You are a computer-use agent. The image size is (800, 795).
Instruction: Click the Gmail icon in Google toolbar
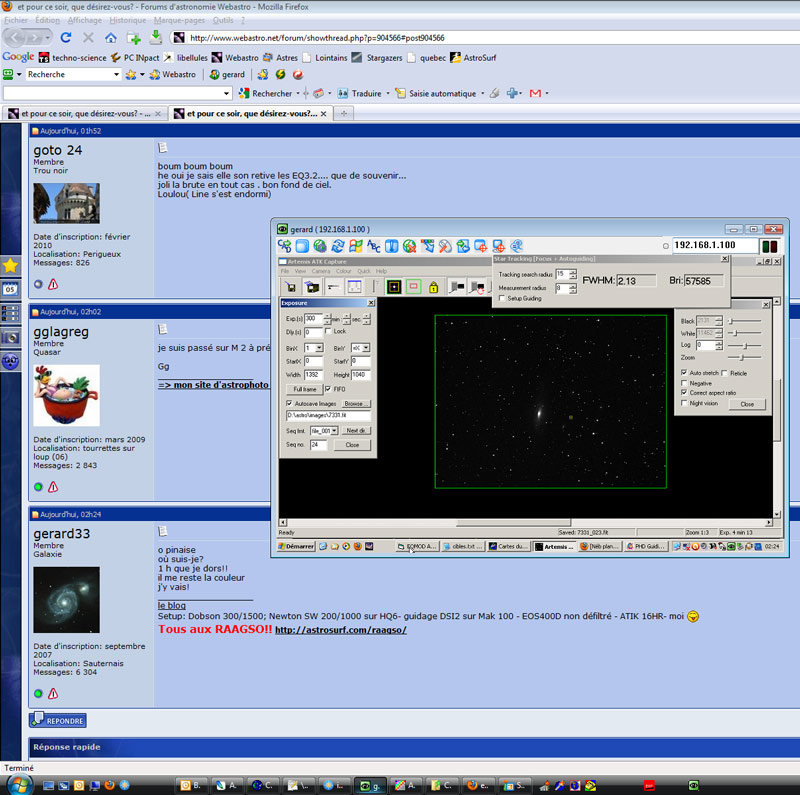pos(535,93)
